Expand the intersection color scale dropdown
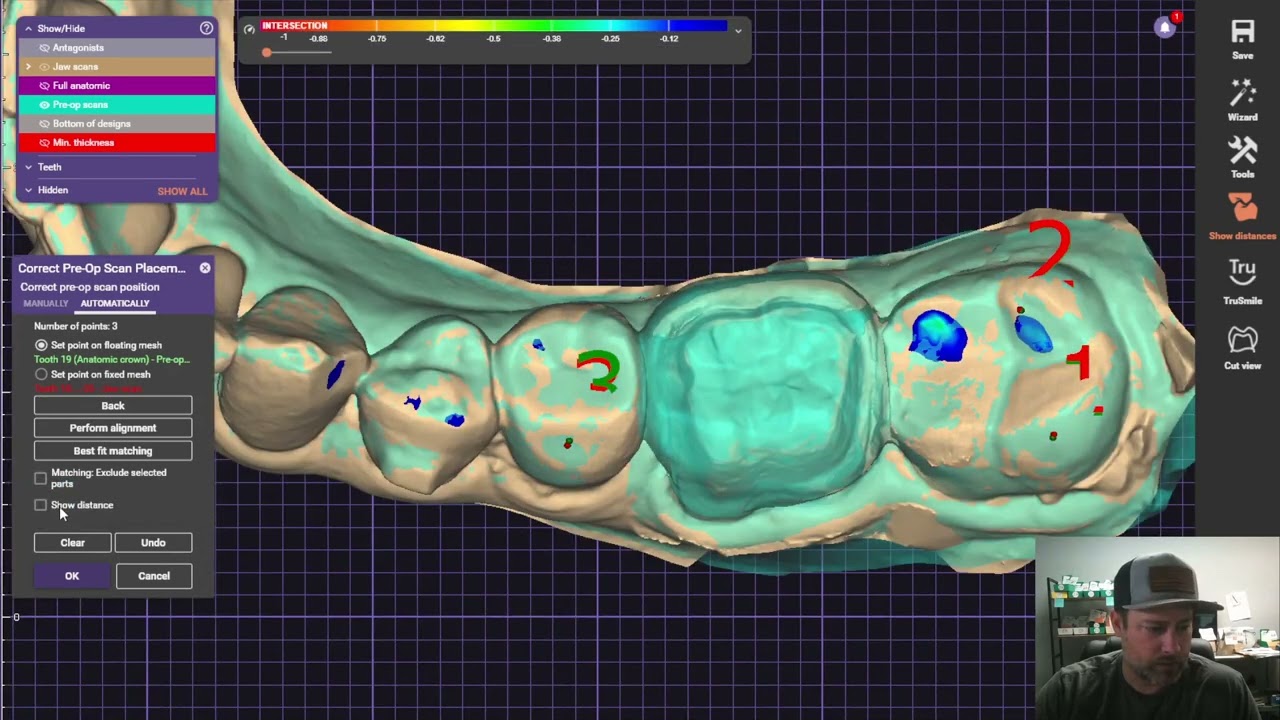 pos(738,31)
